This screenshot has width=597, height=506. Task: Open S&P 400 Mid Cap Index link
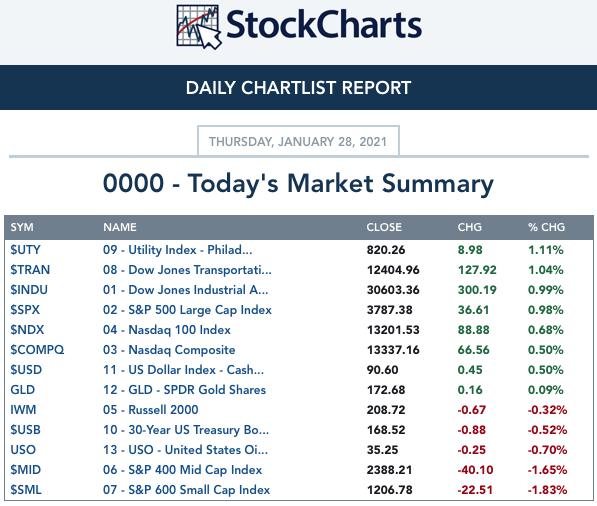coord(182,469)
